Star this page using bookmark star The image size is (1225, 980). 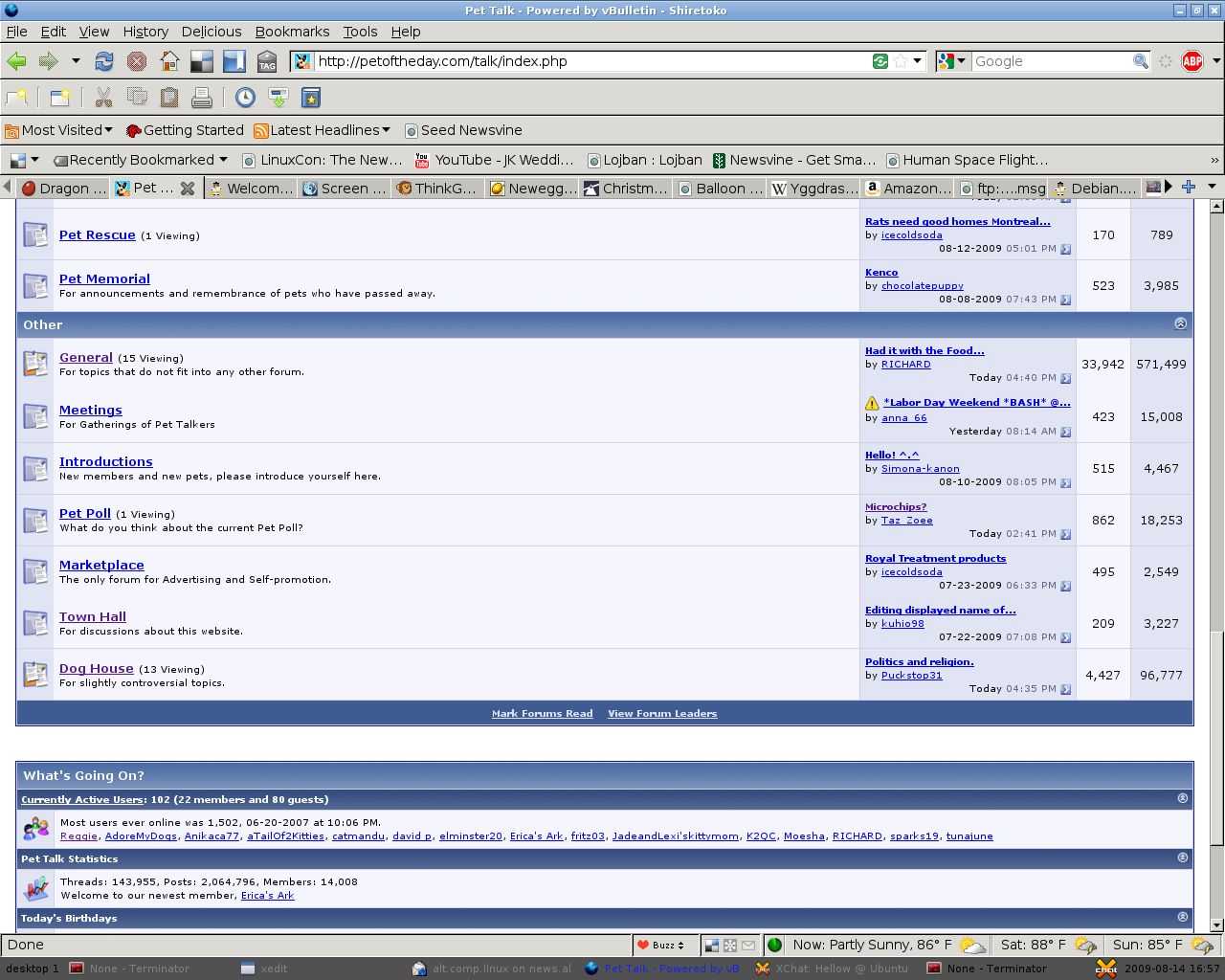901,61
